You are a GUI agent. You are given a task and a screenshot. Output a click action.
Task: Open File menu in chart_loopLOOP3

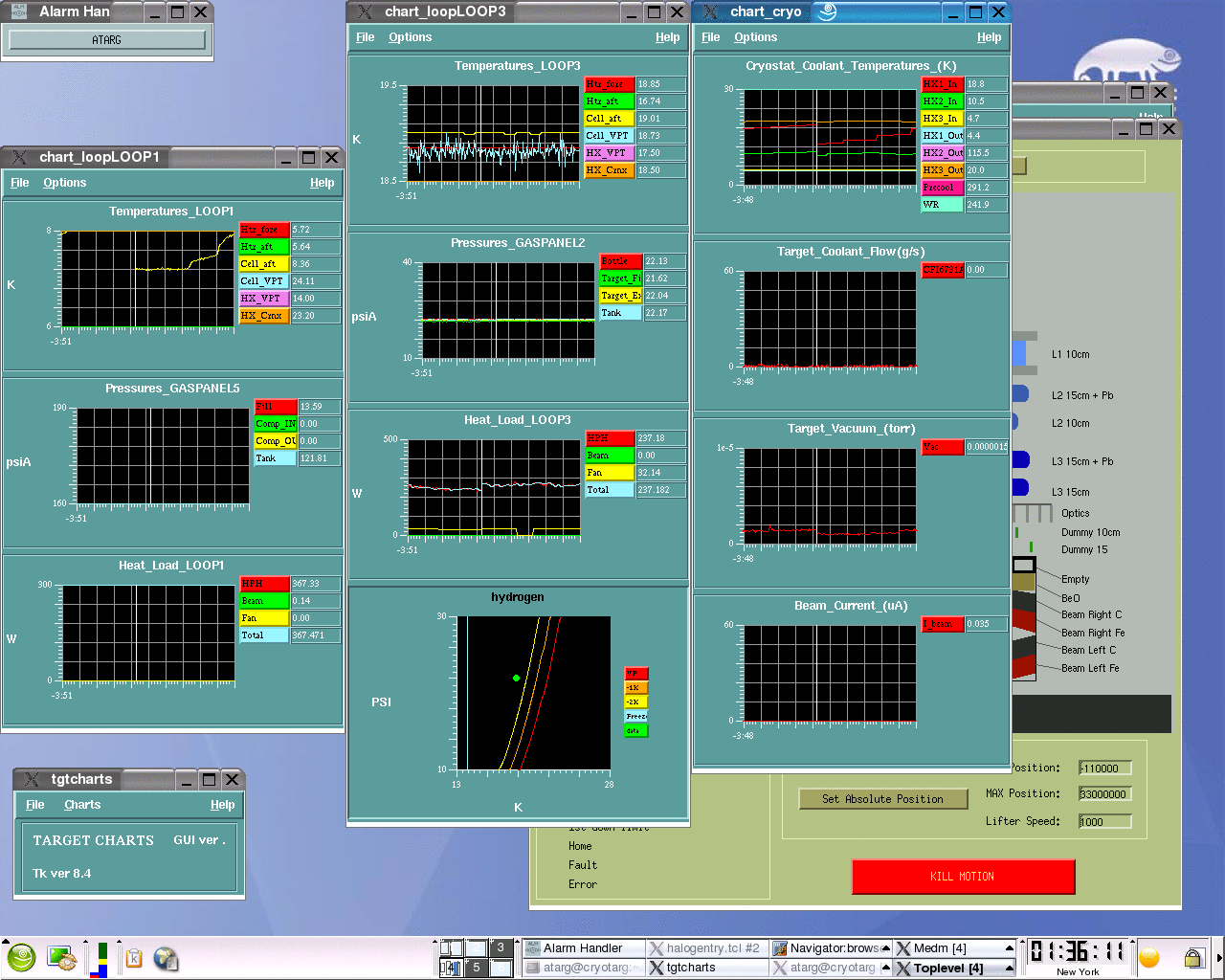click(365, 37)
